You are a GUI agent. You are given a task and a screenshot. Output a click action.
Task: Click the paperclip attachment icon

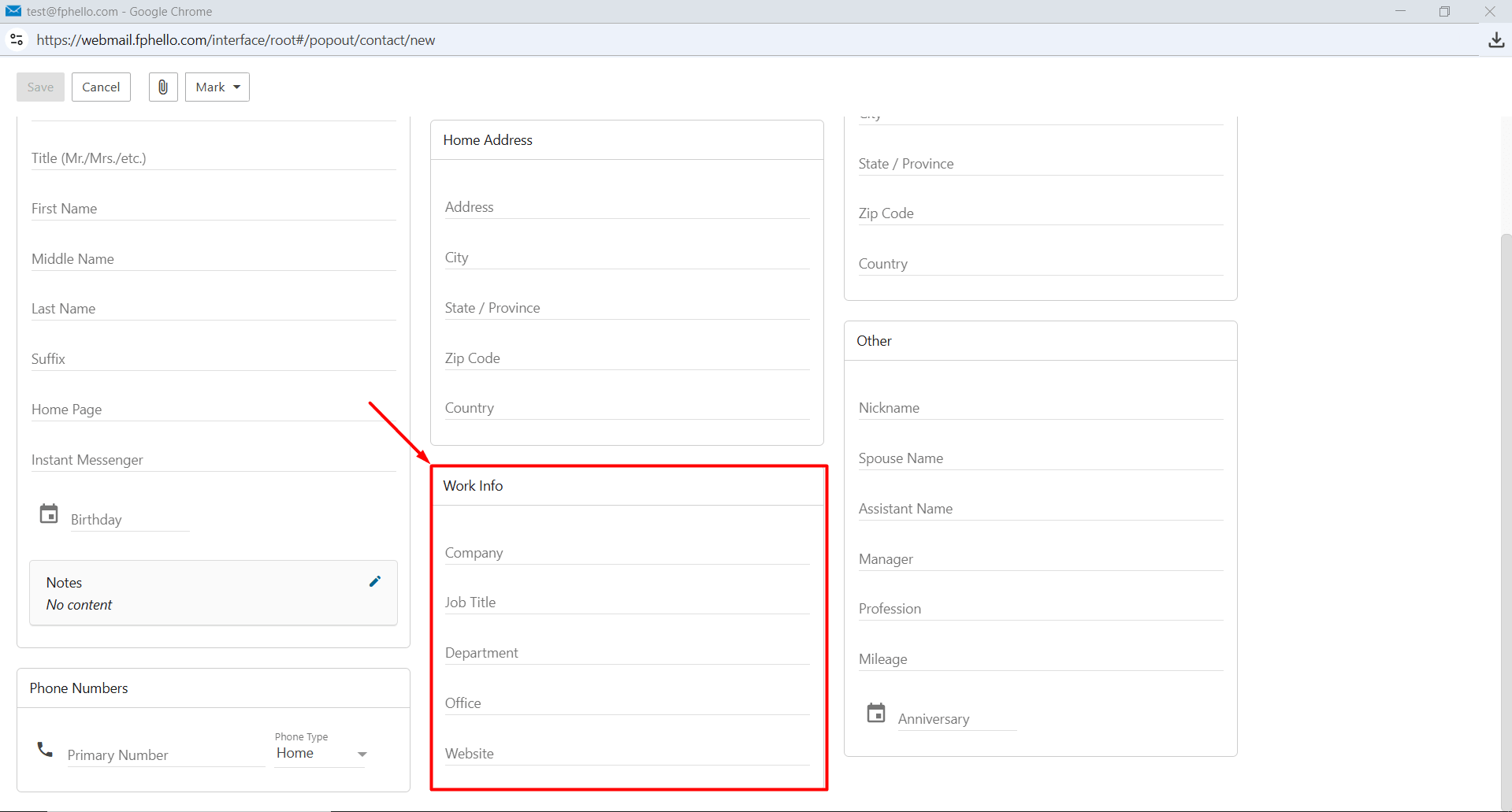163,87
